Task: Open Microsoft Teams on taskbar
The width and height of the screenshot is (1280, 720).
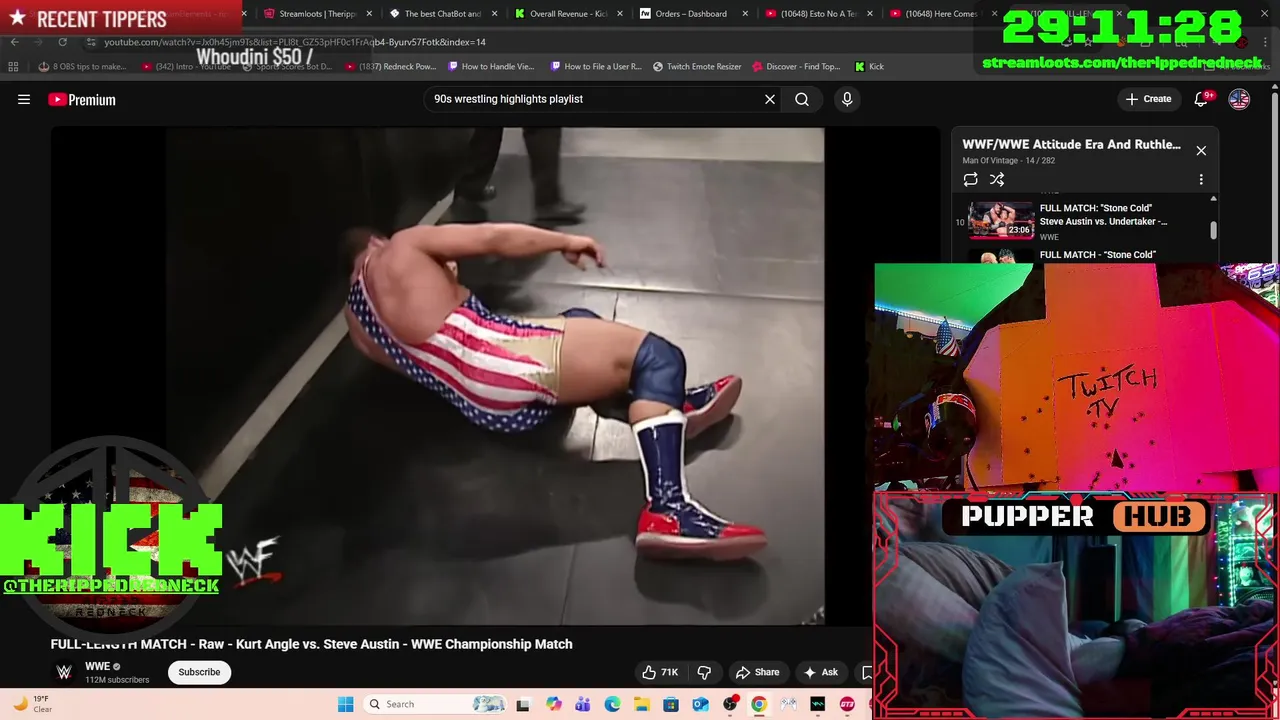Action: (x=582, y=704)
